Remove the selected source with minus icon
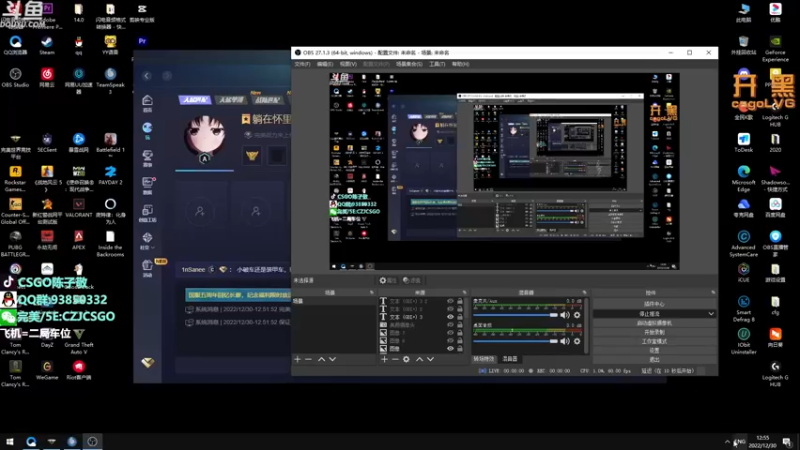Viewport: 800px width, 450px height. (x=395, y=359)
